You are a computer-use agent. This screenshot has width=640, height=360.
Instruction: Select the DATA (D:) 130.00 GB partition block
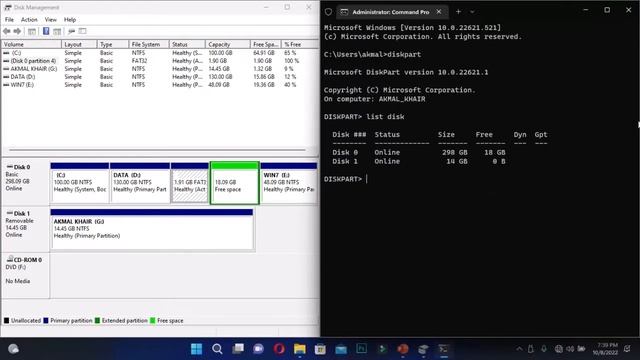(140, 183)
